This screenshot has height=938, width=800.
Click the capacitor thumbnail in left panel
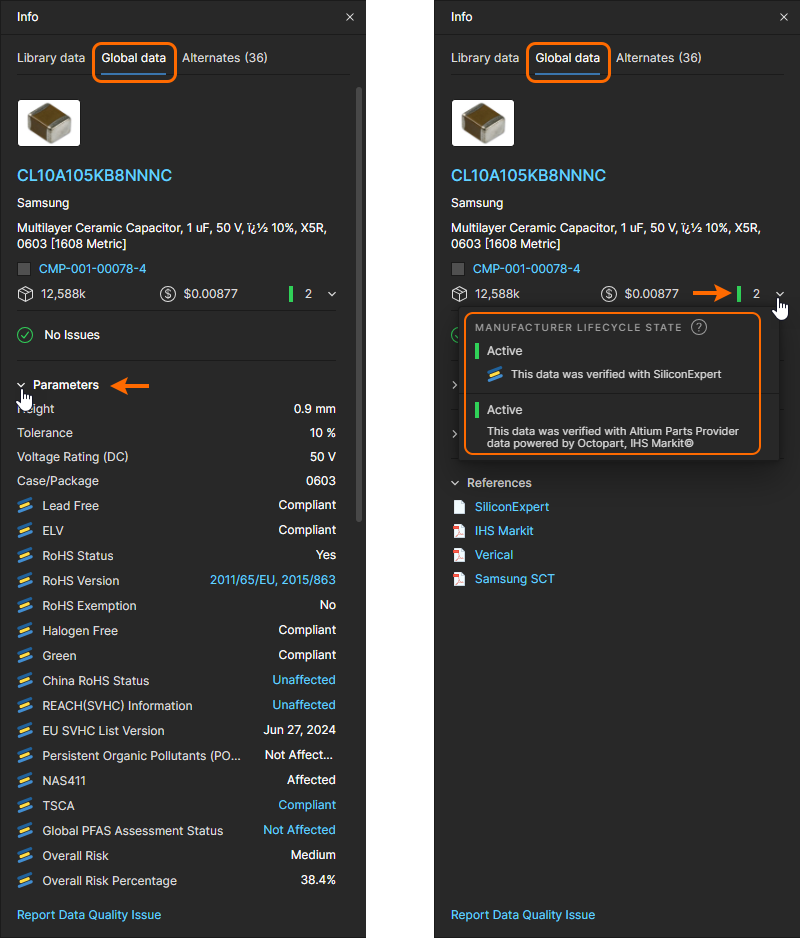point(48,123)
